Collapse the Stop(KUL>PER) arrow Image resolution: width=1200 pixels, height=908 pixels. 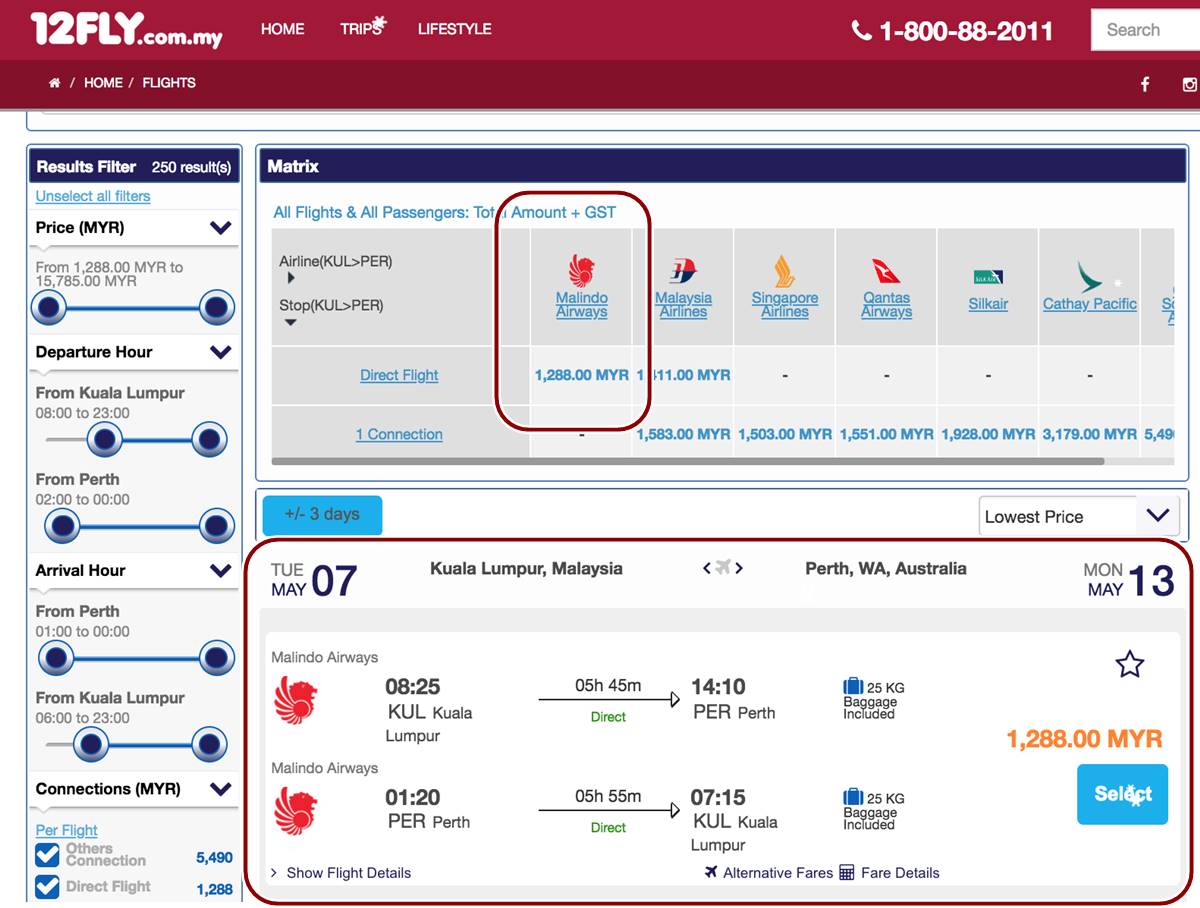291,322
